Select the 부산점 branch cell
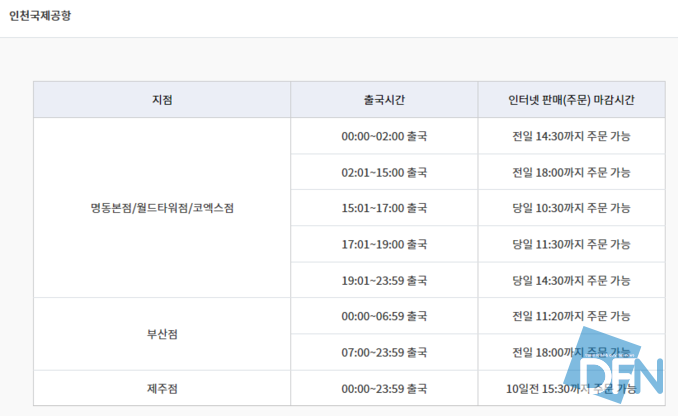This screenshot has width=678, height=416. [162, 334]
